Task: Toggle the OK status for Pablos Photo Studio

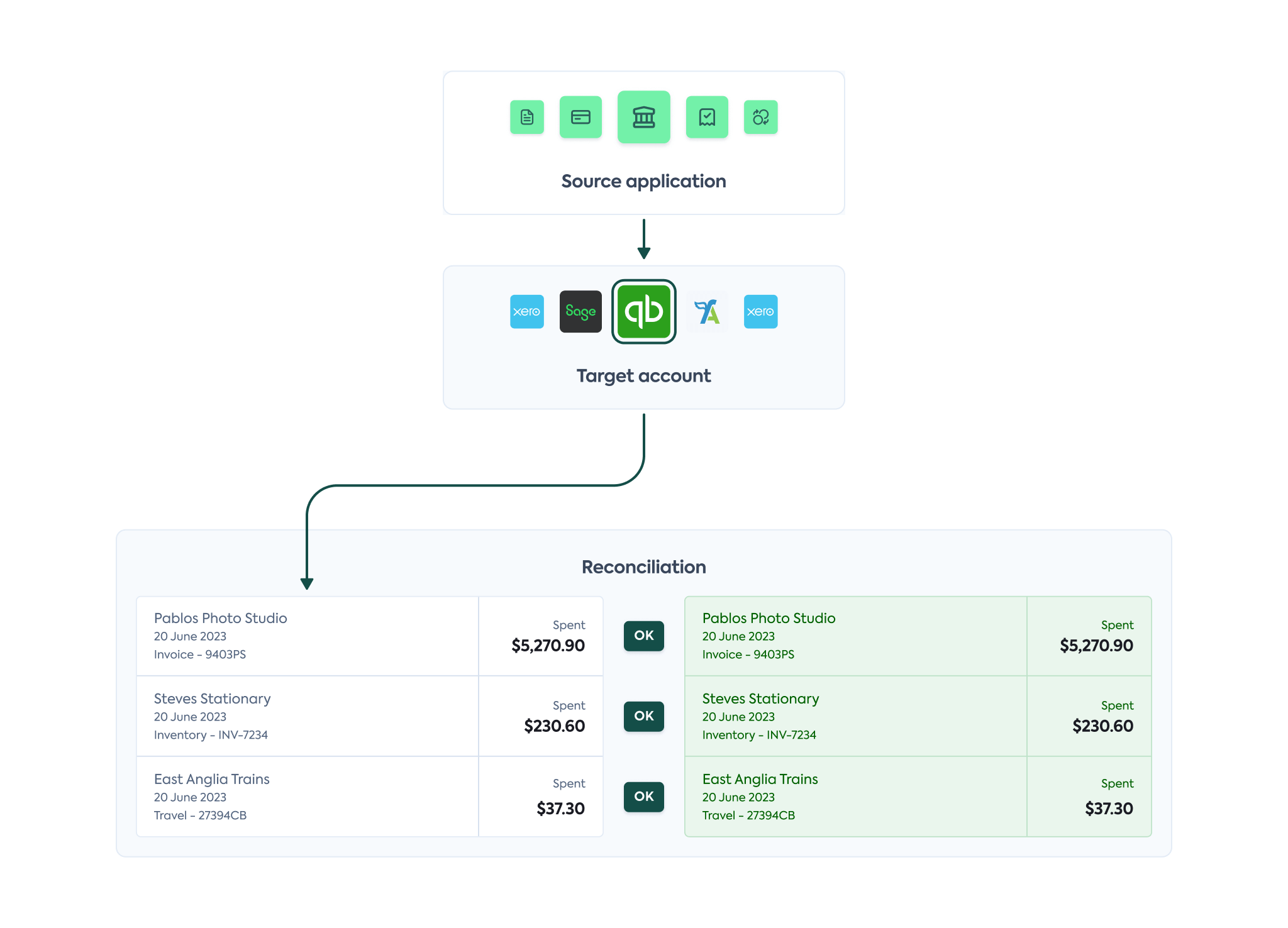Action: click(x=643, y=636)
